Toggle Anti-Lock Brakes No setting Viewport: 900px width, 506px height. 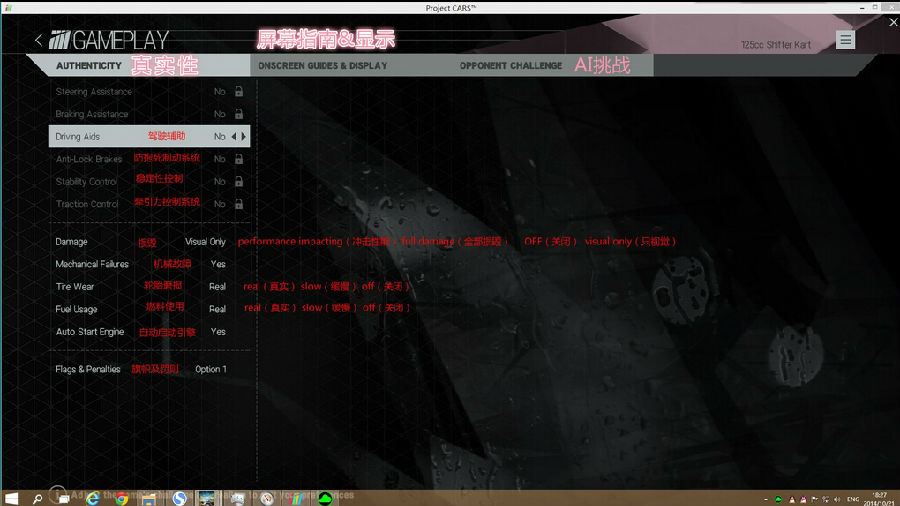[219, 159]
